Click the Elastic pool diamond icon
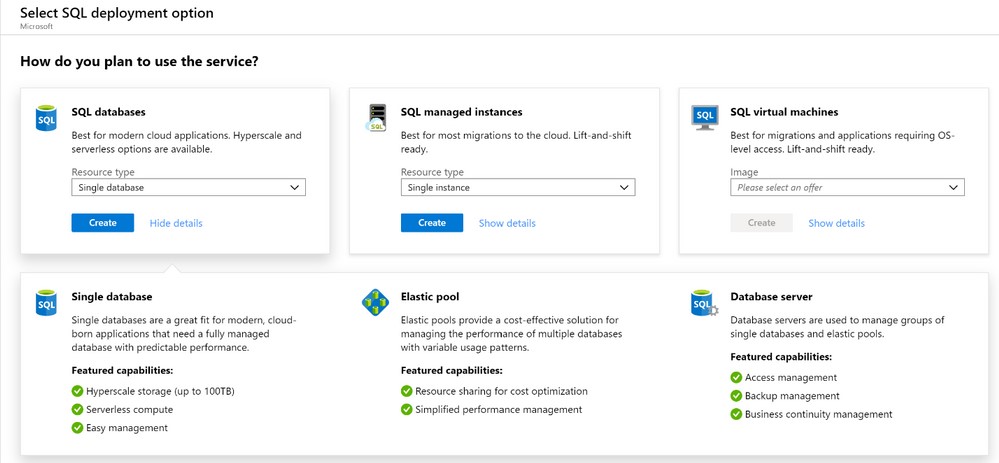 pyautogui.click(x=375, y=303)
